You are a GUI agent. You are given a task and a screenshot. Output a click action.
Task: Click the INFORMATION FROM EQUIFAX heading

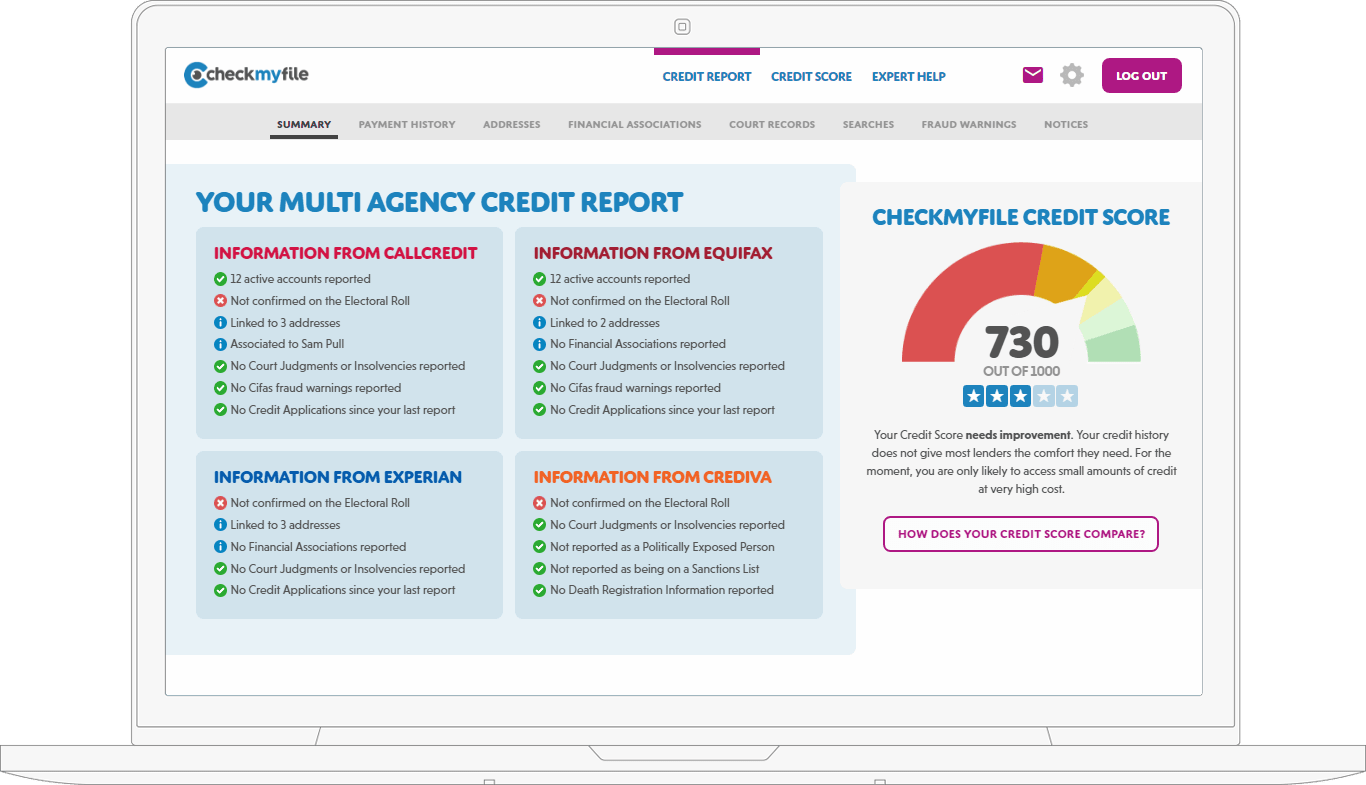(x=653, y=253)
